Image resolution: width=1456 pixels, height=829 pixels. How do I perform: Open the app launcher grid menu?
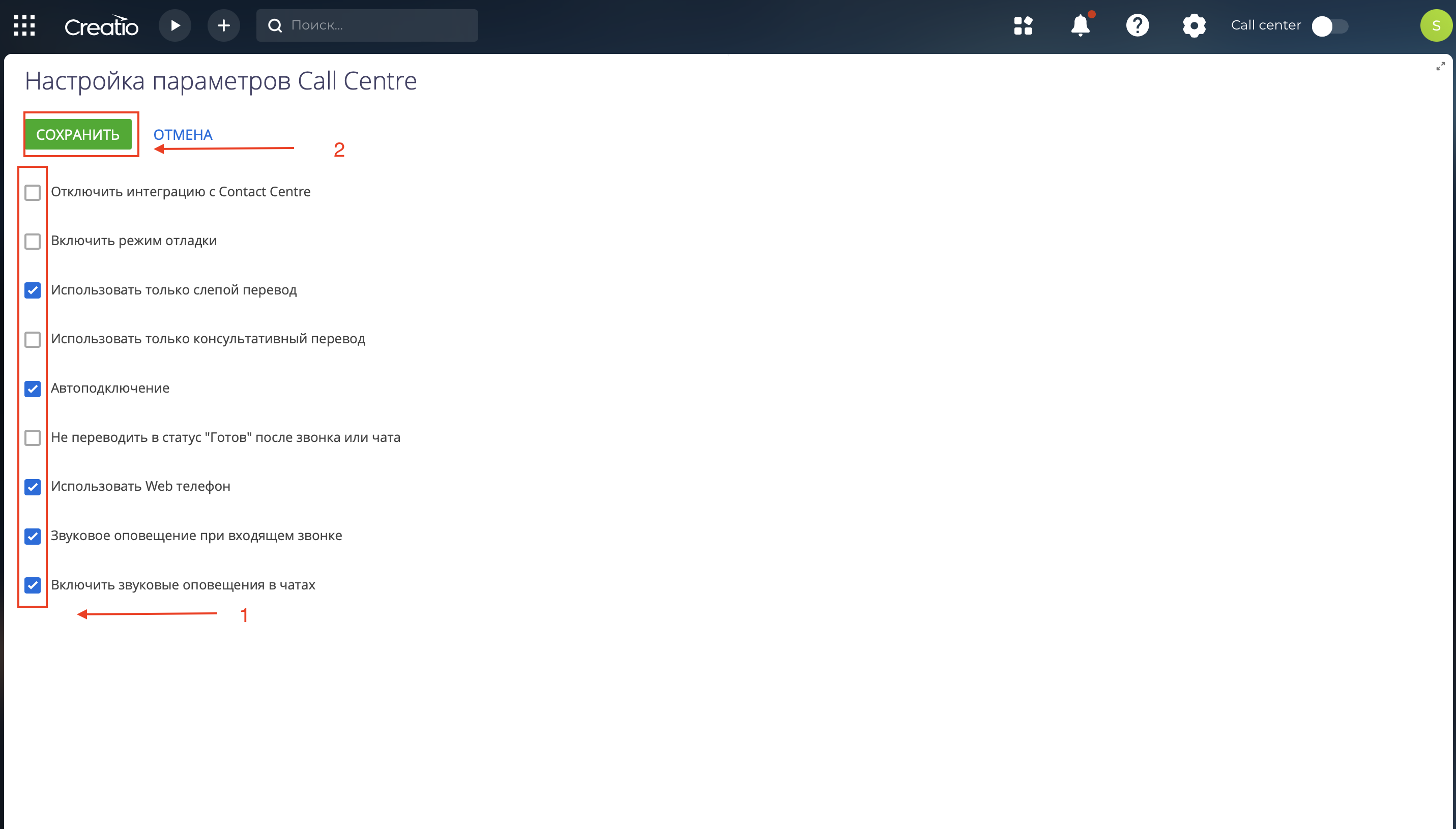click(x=24, y=25)
